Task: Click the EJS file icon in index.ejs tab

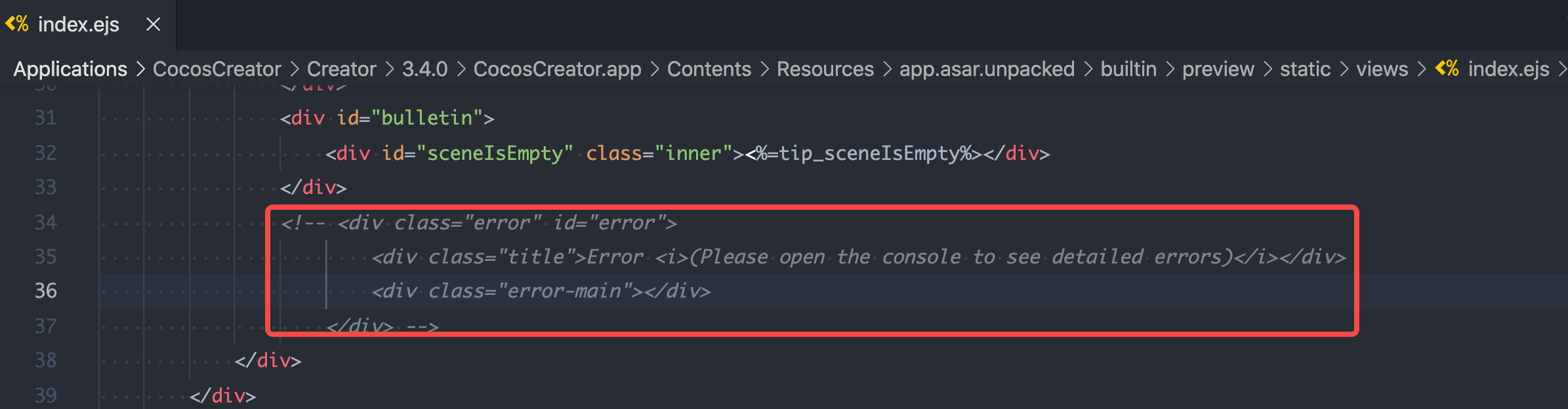Action: click(x=17, y=24)
